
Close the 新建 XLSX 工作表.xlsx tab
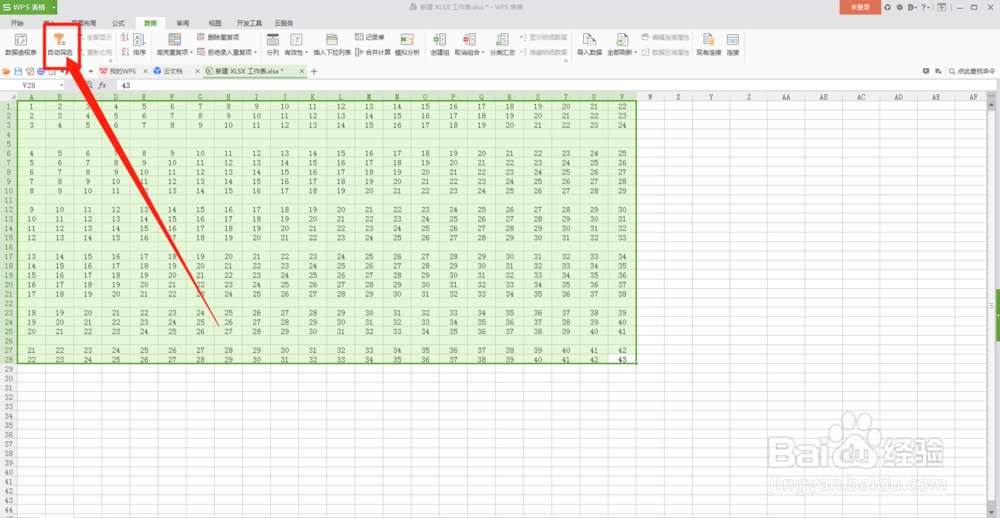[x=301, y=71]
